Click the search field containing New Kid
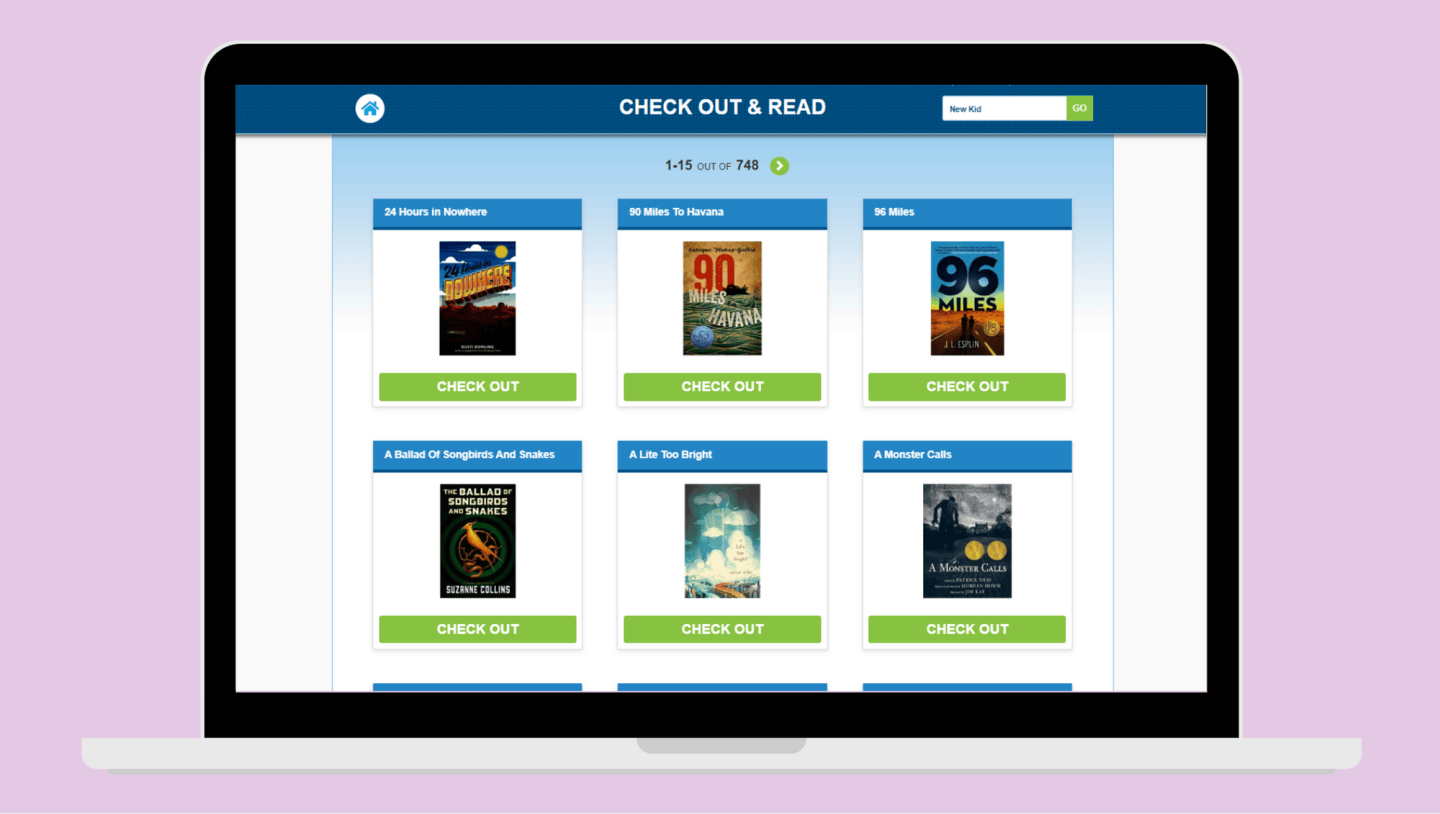Image resolution: width=1440 pixels, height=814 pixels. [x=1004, y=109]
